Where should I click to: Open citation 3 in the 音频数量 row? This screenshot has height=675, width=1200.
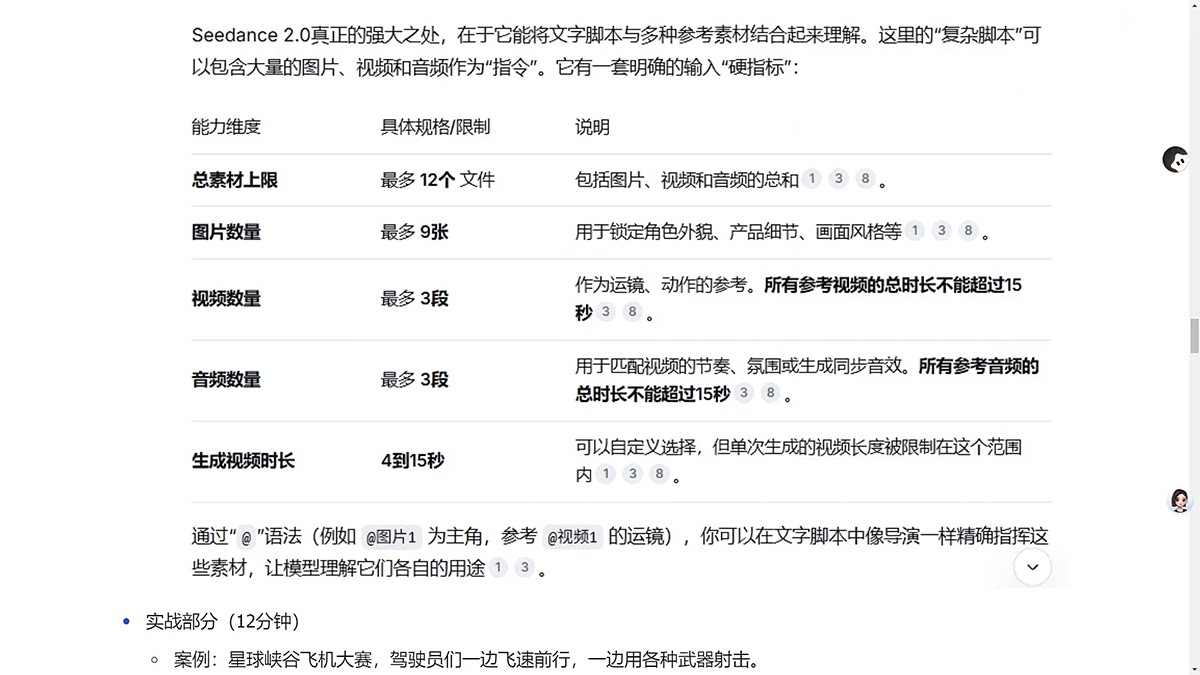[x=744, y=394]
